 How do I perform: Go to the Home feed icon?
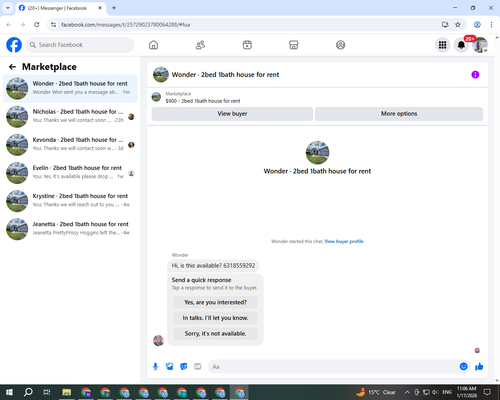[x=153, y=45]
